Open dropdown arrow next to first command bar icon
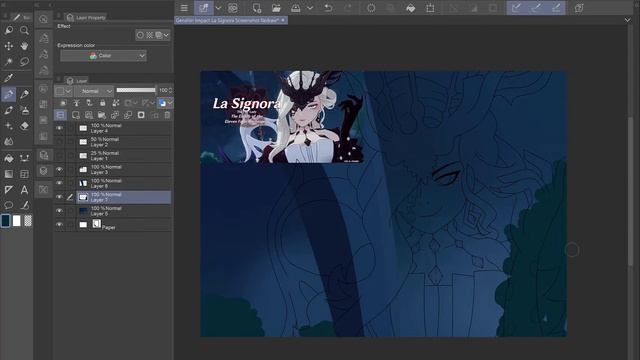The image size is (640, 360). pyautogui.click(x=218, y=8)
